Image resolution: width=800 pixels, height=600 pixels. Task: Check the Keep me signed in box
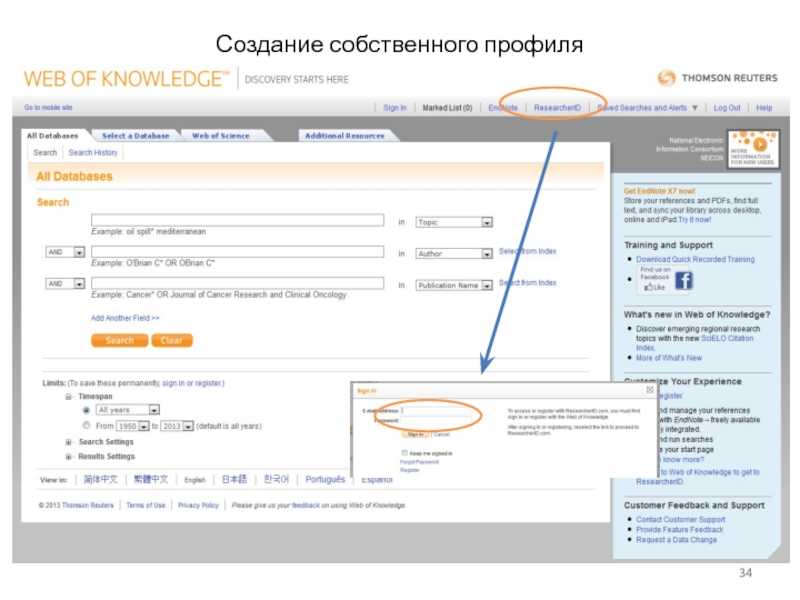(x=404, y=453)
